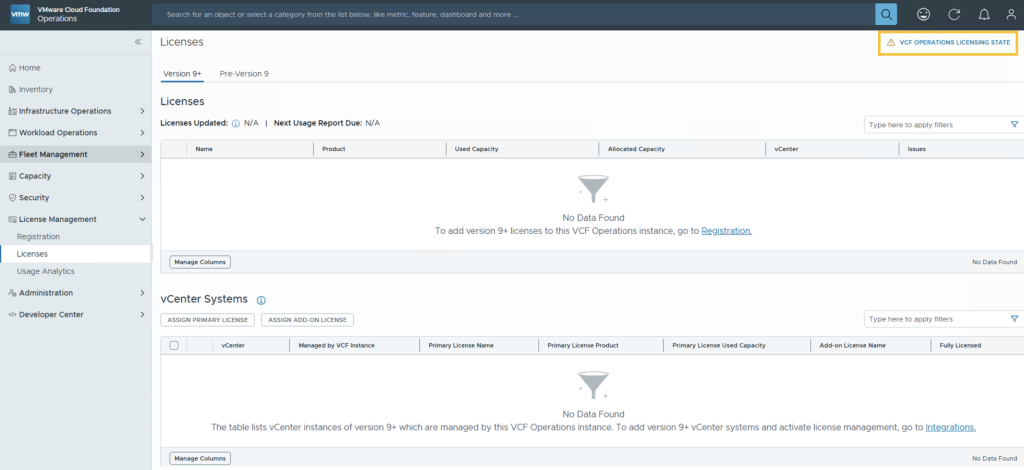1024x470 pixels.
Task: Click the License Management icon
Action: 12,219
